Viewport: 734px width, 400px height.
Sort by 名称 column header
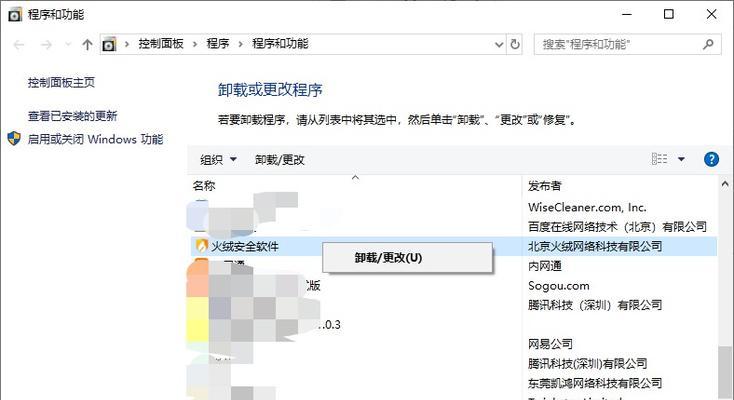[x=204, y=186]
